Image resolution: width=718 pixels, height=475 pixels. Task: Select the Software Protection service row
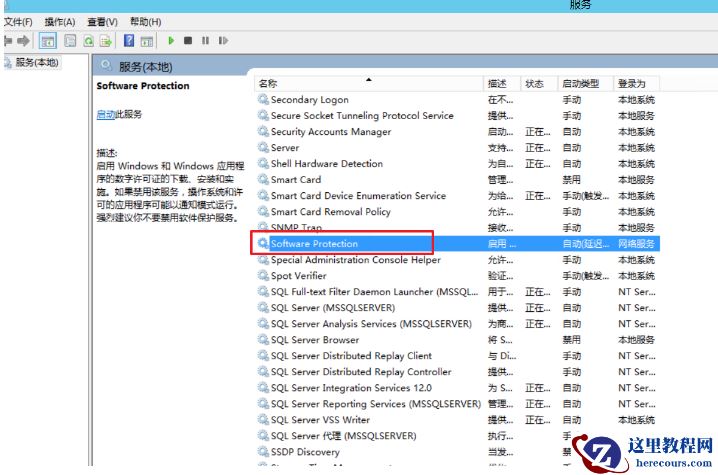click(x=458, y=244)
